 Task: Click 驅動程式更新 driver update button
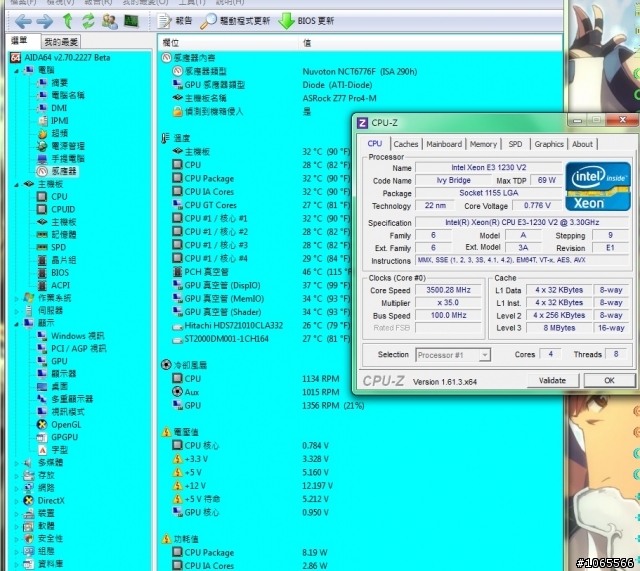tap(235, 21)
